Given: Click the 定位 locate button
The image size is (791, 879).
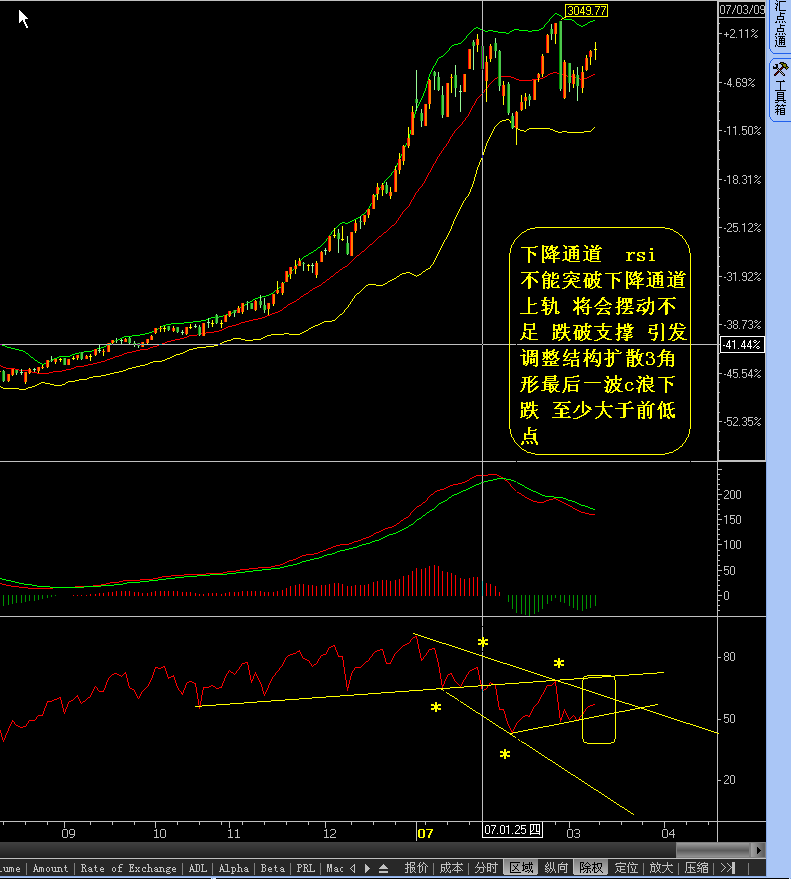Looking at the screenshot, I should tap(626, 868).
